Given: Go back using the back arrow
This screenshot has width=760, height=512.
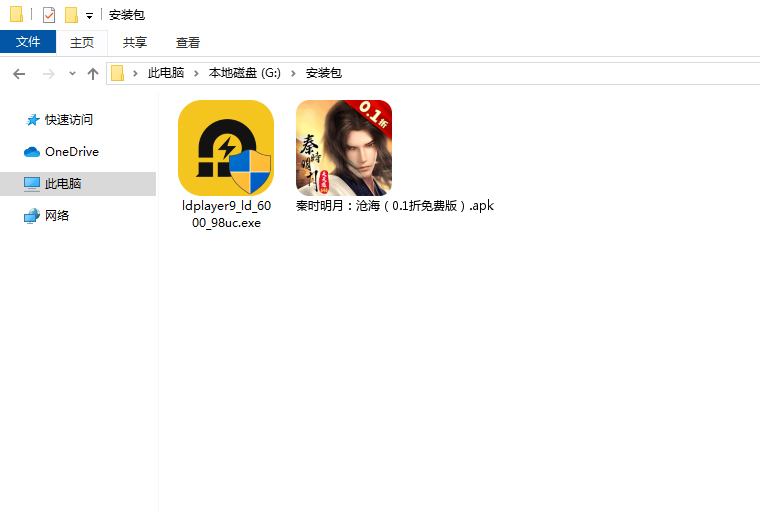Looking at the screenshot, I should [19, 73].
